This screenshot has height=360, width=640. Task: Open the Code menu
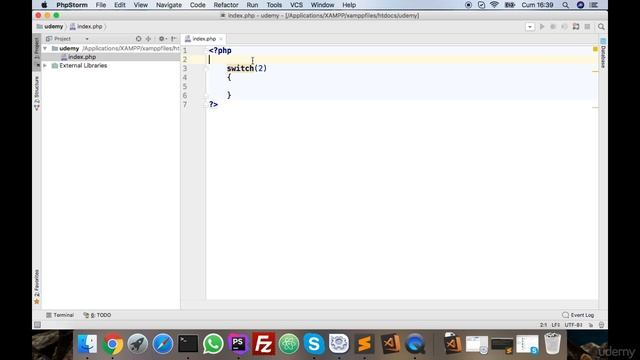coord(198,5)
